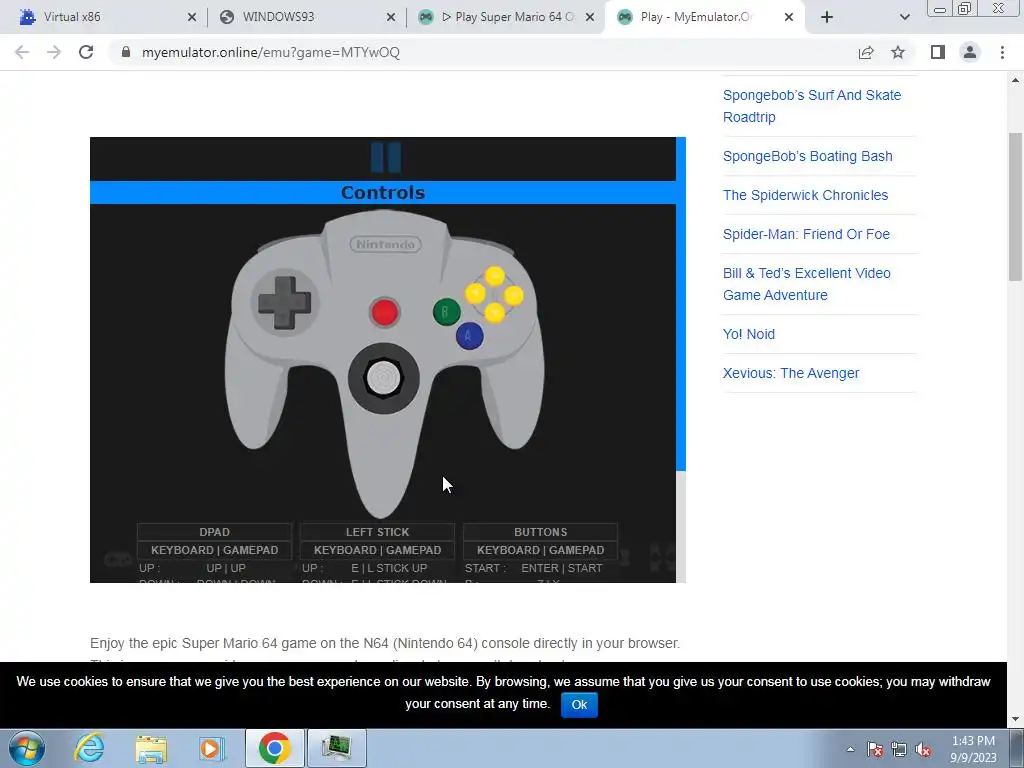
Task: Close the Virtual x86 tab
Action: 191,17
